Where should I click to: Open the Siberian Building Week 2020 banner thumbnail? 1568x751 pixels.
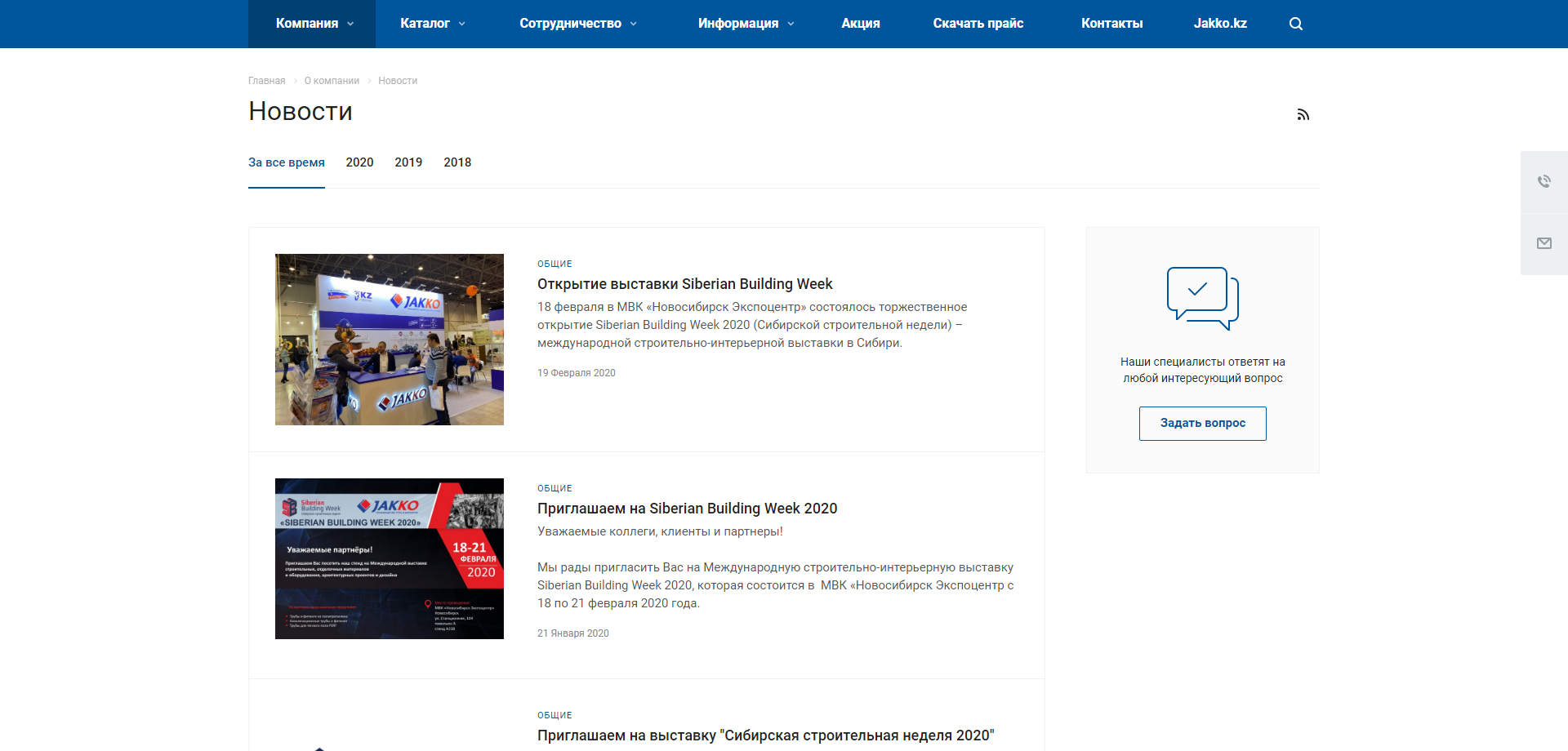(x=390, y=558)
